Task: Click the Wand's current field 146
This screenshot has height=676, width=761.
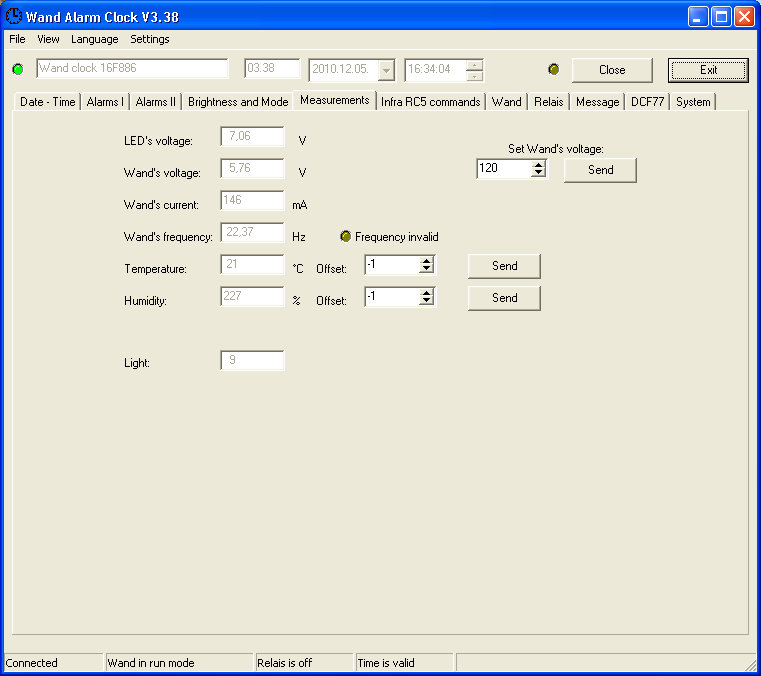Action: click(252, 200)
